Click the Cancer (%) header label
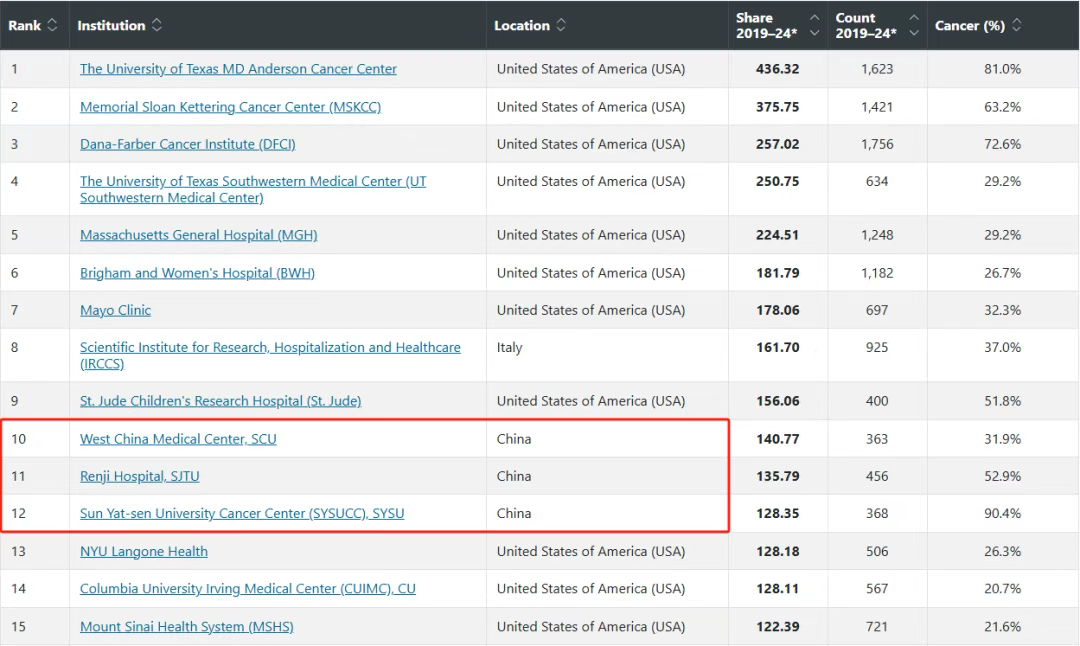Screen dimensions: 1080x646 970,25
